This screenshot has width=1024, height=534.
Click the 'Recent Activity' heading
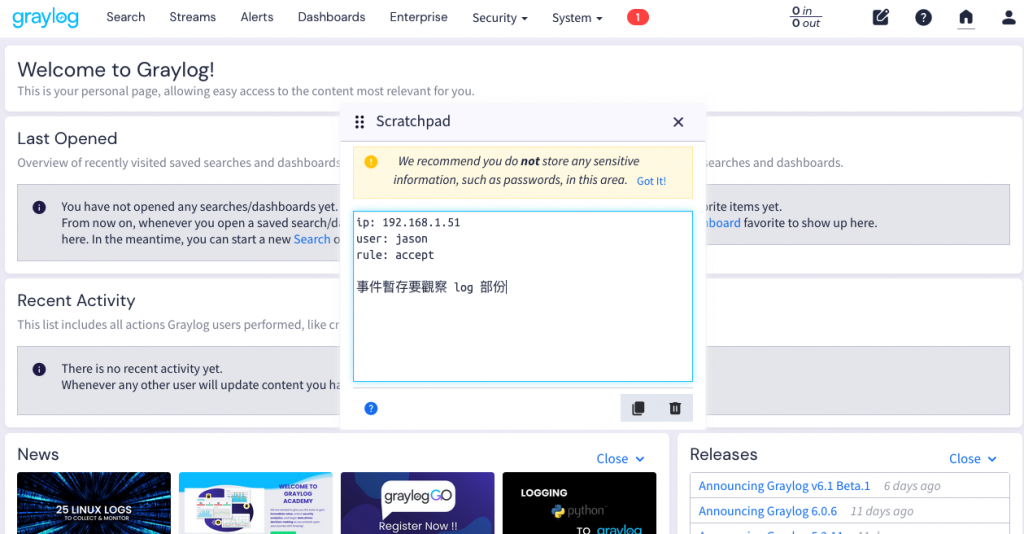(x=76, y=300)
